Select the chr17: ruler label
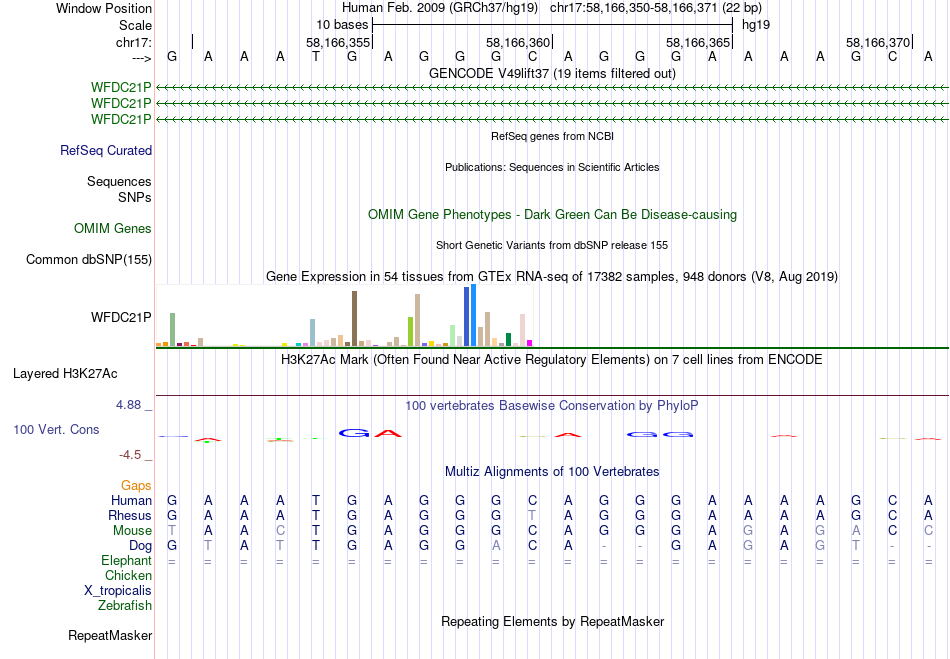 pos(134,42)
